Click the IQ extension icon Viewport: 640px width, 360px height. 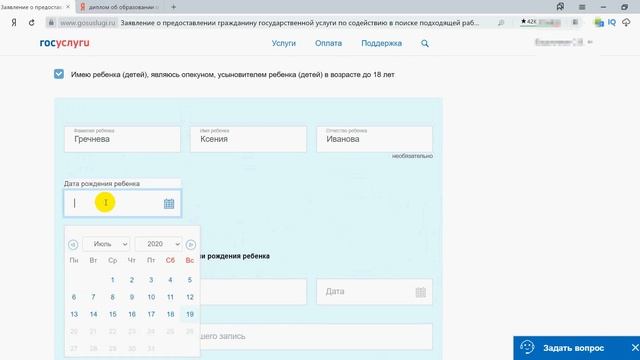pyautogui.click(x=611, y=22)
